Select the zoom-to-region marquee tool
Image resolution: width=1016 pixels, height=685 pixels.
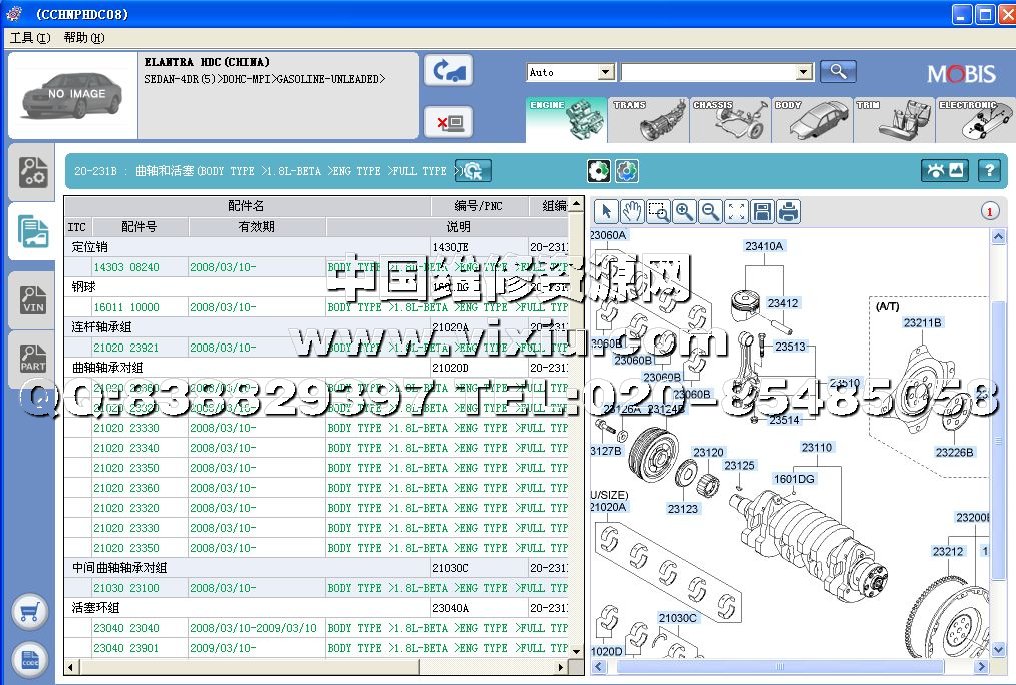pos(658,211)
